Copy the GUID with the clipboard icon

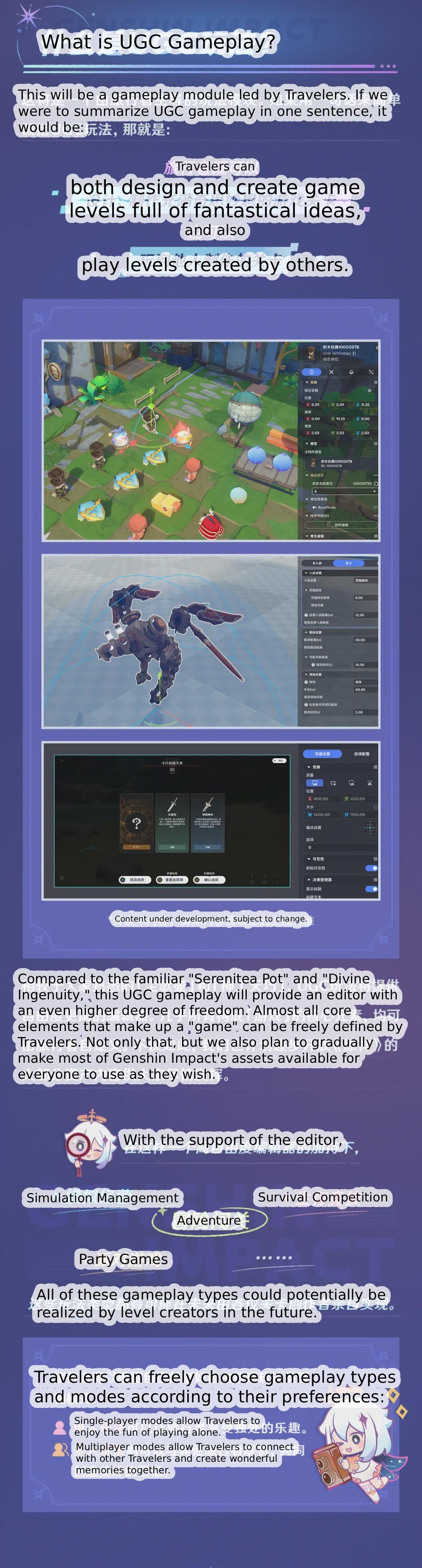354,354
